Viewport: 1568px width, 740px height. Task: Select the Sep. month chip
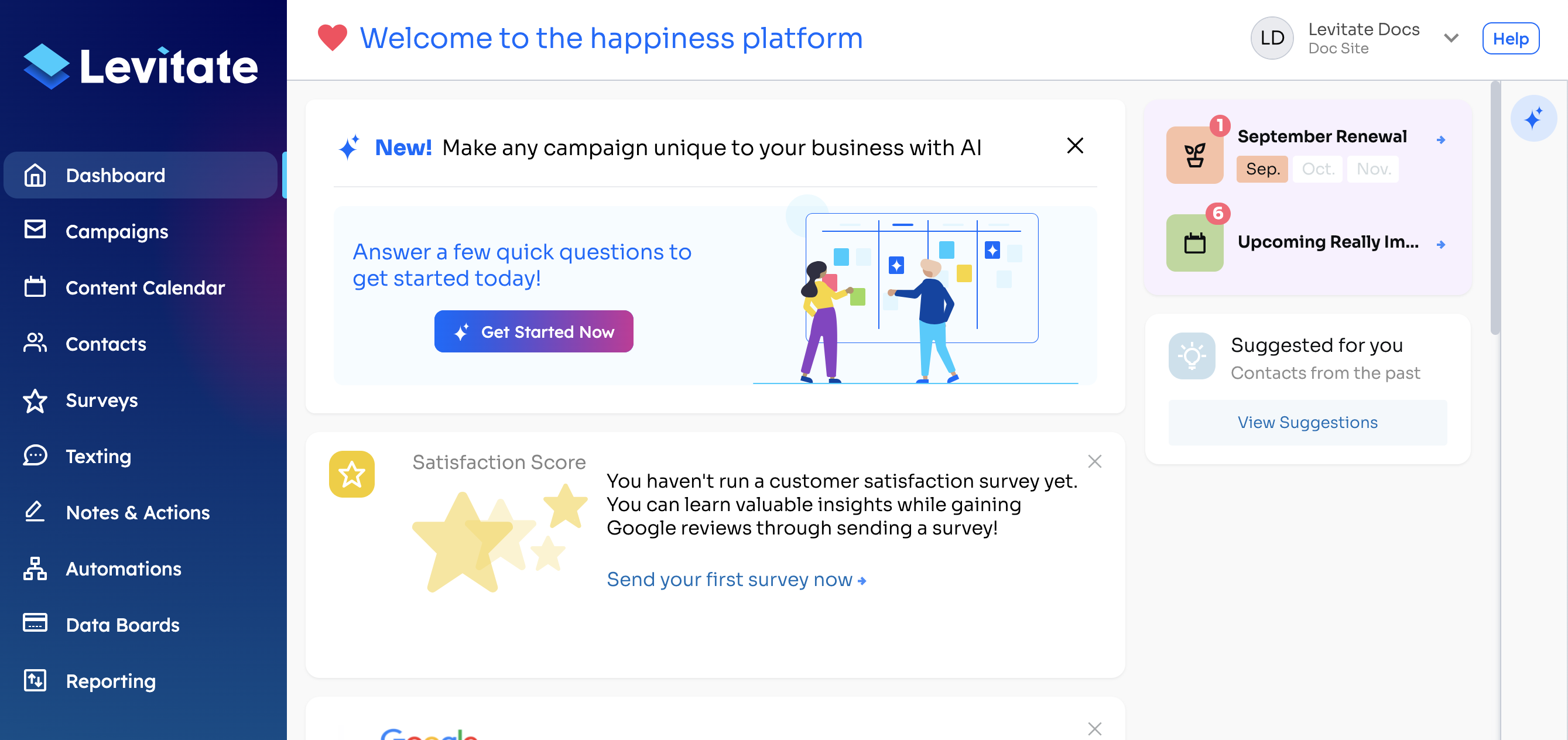point(1262,169)
